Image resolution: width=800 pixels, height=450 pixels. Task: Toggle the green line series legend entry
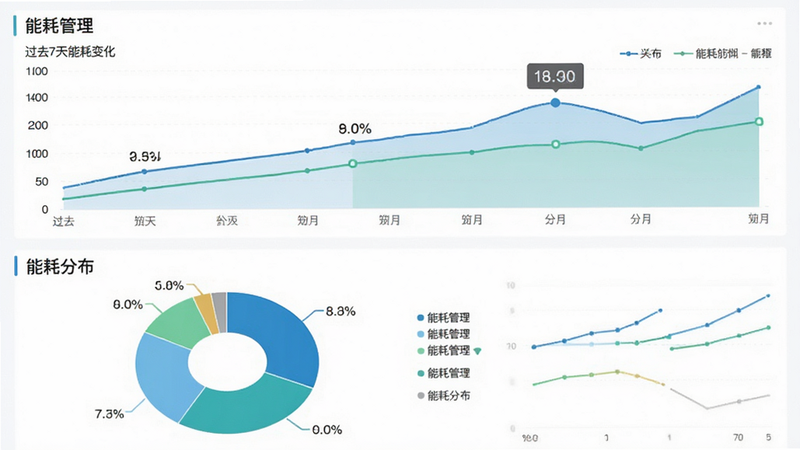click(723, 54)
